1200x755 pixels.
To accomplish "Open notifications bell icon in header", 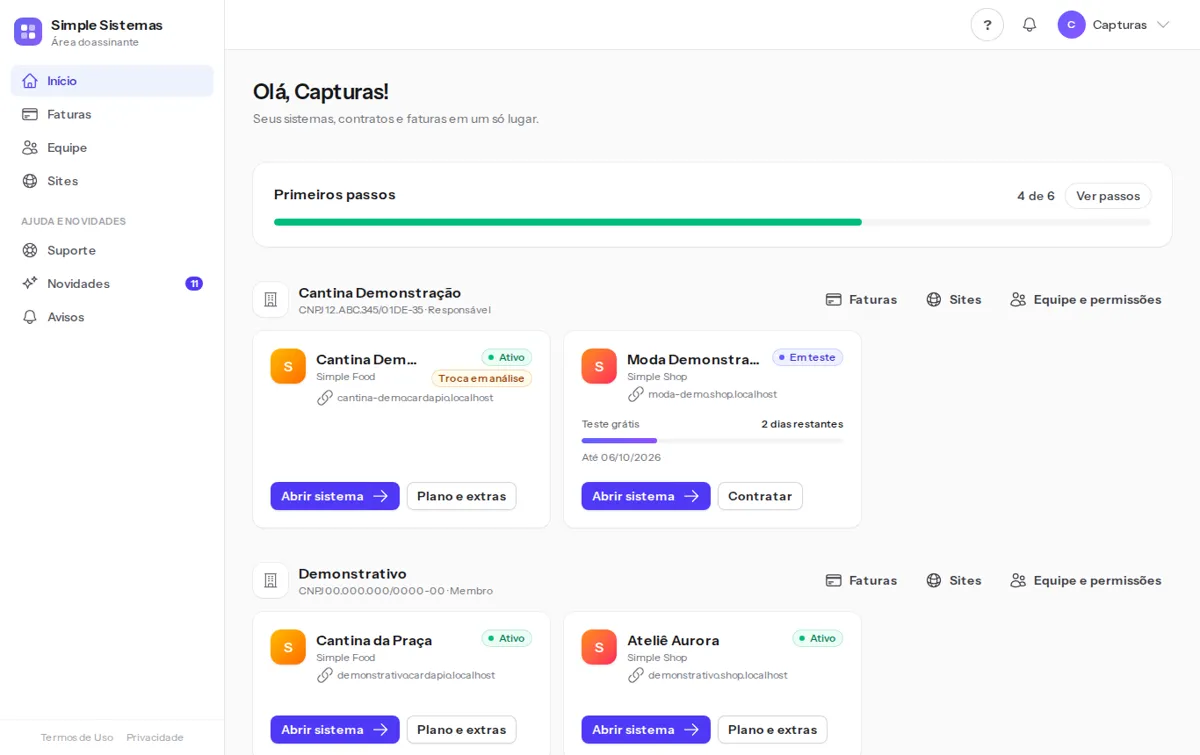I will 1029,25.
